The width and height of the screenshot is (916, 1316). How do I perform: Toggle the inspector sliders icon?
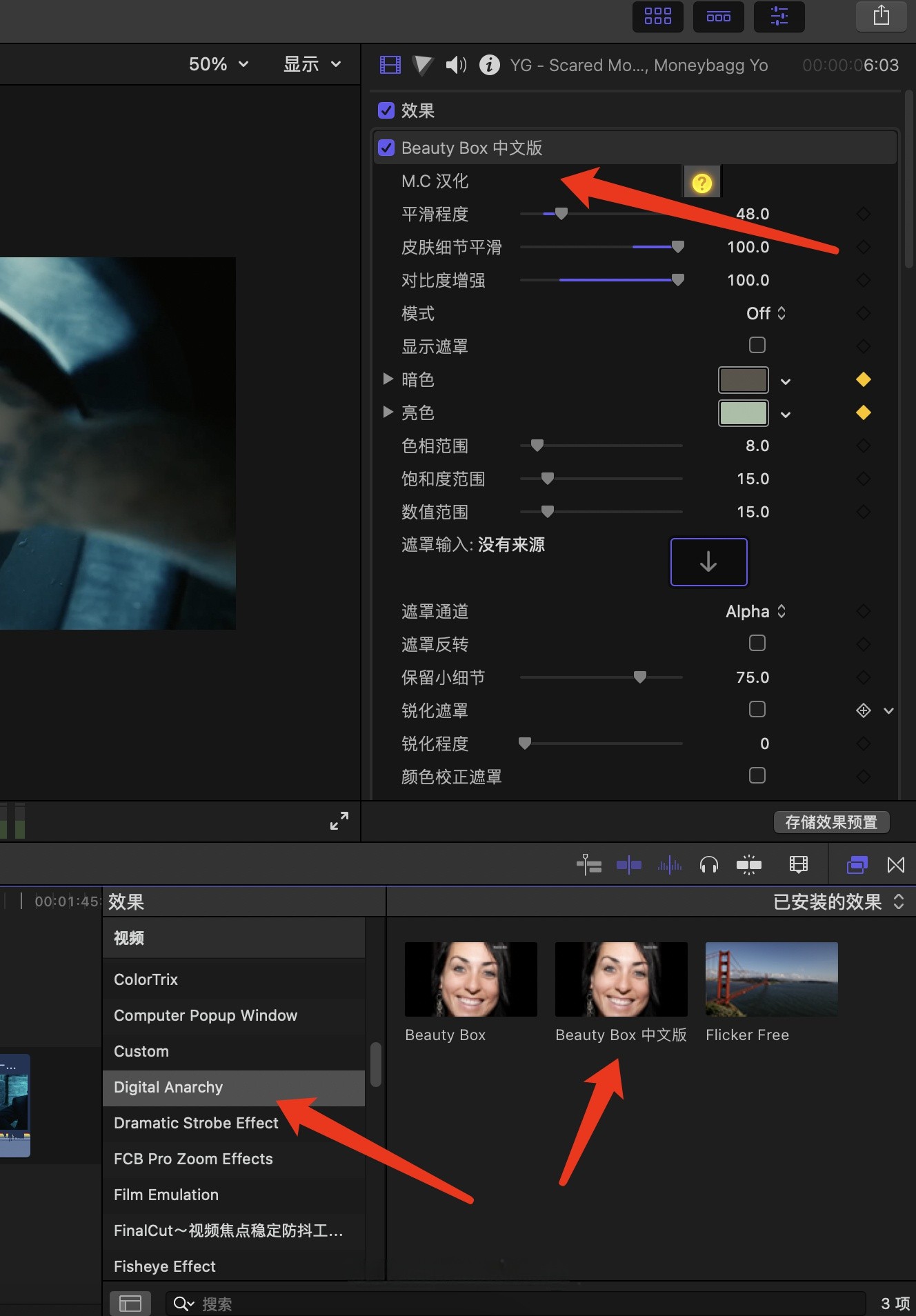point(779,17)
